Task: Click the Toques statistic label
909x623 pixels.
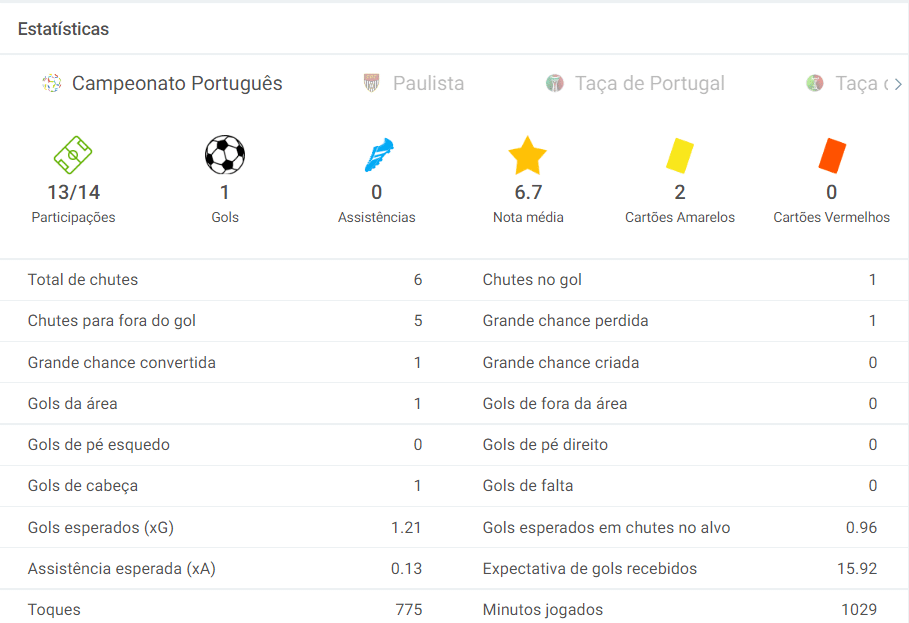Action: tap(50, 609)
